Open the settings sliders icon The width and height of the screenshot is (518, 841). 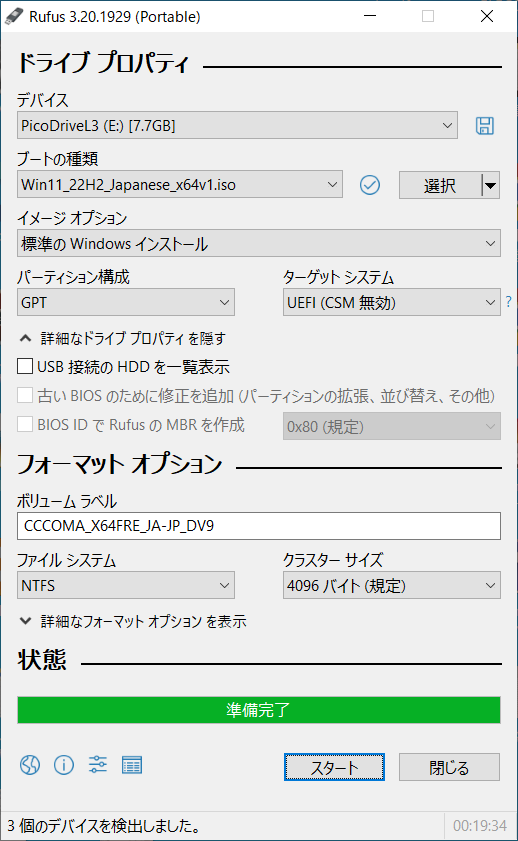coord(98,765)
